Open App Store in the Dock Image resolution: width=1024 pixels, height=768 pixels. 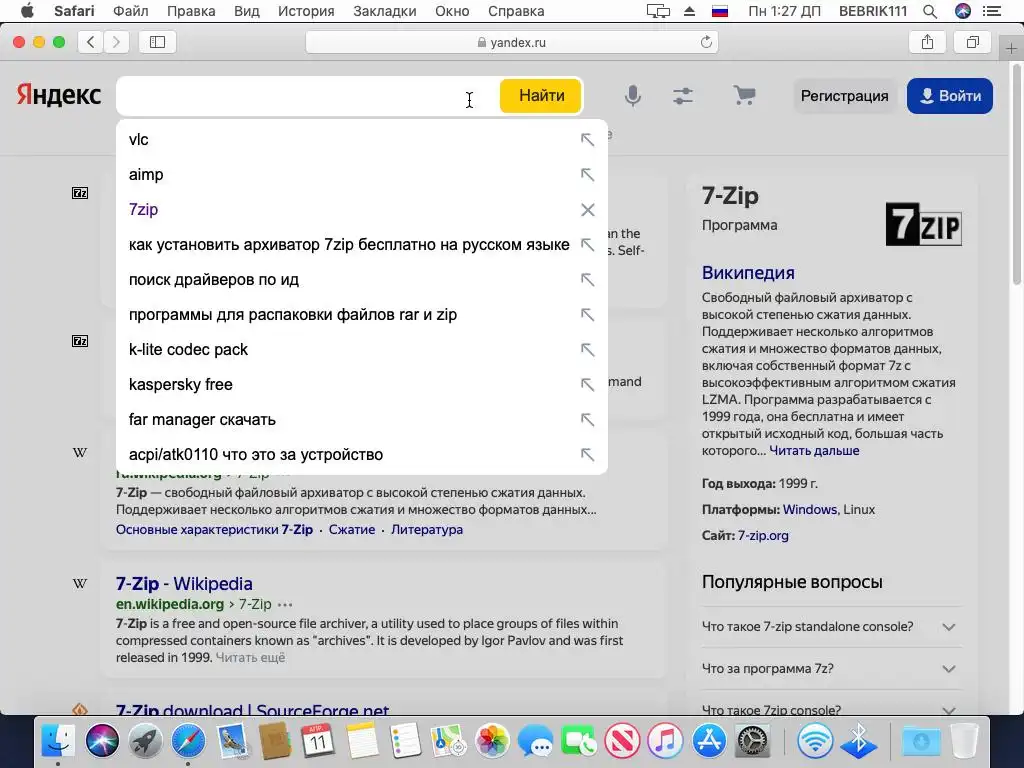coord(709,741)
